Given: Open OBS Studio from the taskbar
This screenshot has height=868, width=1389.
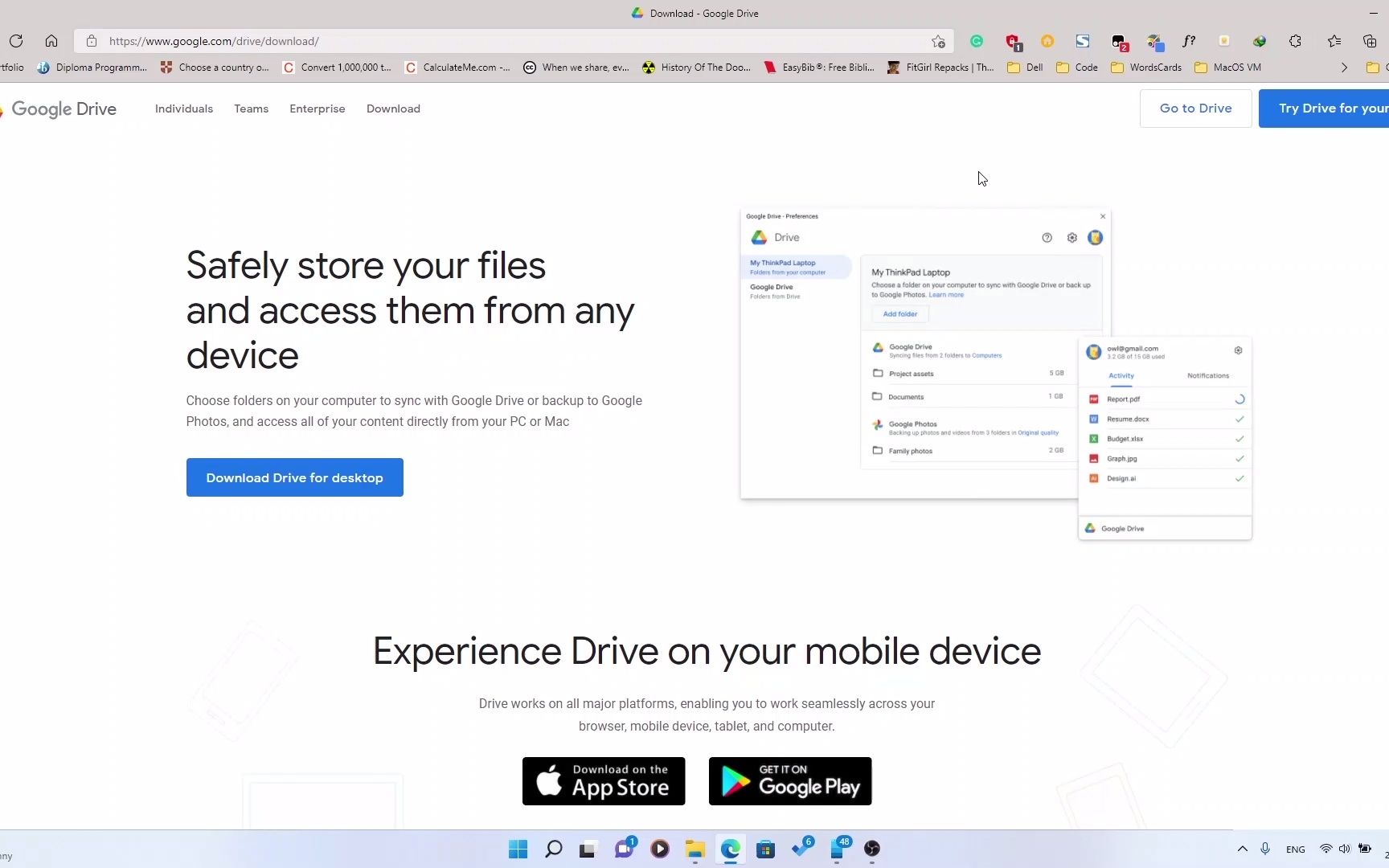Looking at the screenshot, I should pyautogui.click(x=872, y=849).
